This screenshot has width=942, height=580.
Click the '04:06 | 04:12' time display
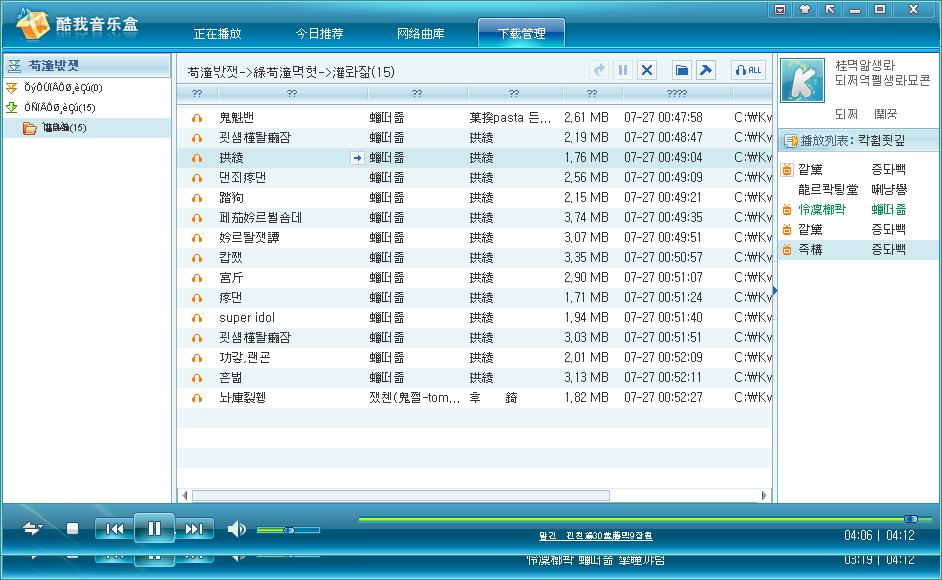tap(880, 535)
